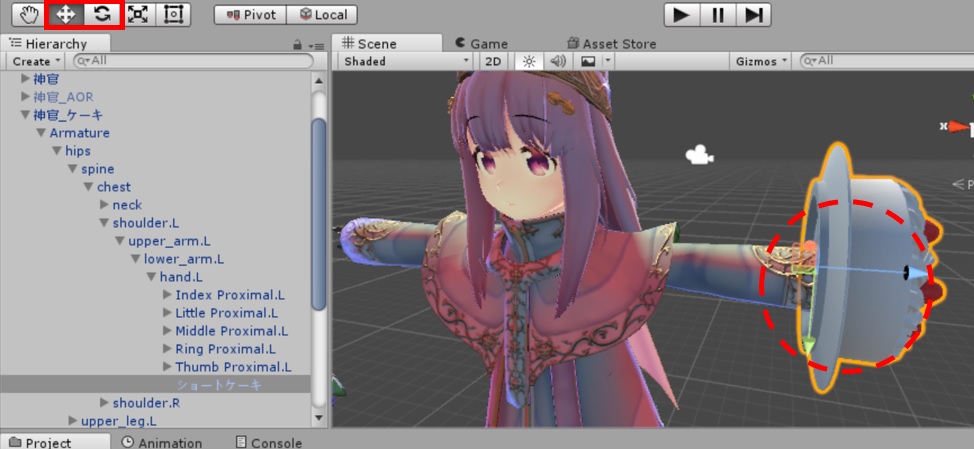Viewport: 974px width, 449px height.
Task: Toggle scene lighting sun icon
Action: [x=528, y=61]
